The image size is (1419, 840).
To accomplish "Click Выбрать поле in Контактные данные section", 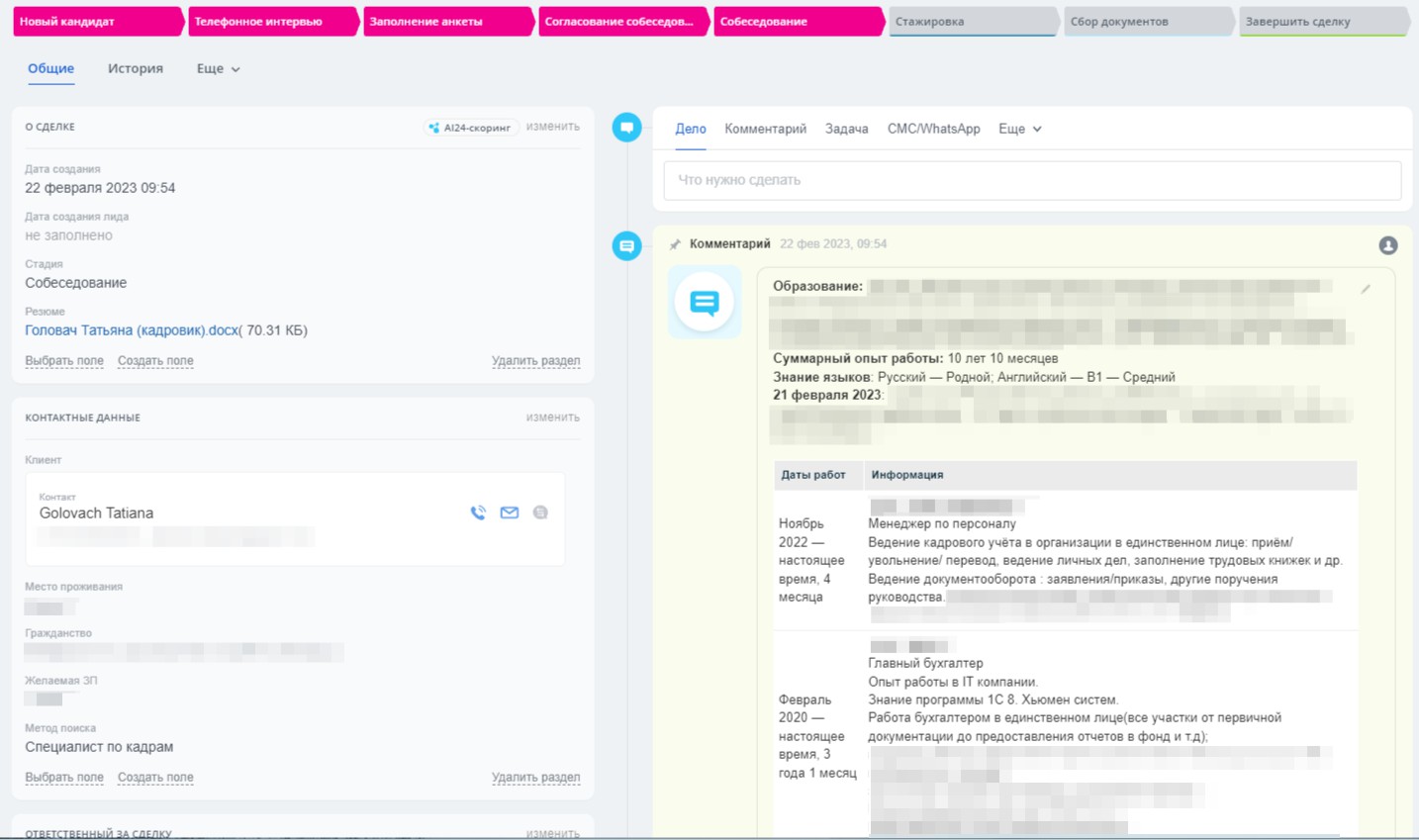I will [x=64, y=778].
